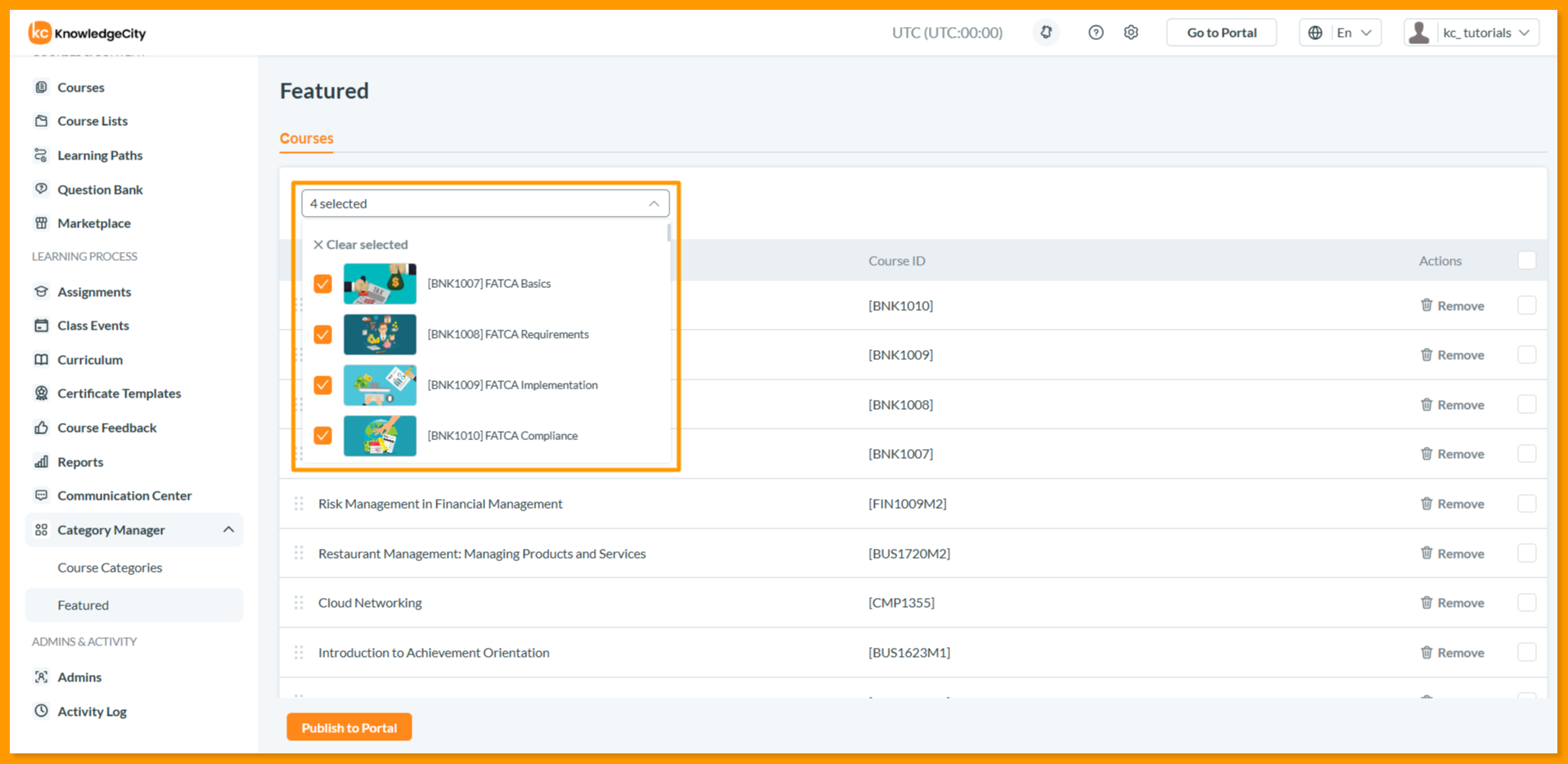1568x764 pixels.
Task: Click Clear selected in the dropdown
Action: [x=360, y=245]
